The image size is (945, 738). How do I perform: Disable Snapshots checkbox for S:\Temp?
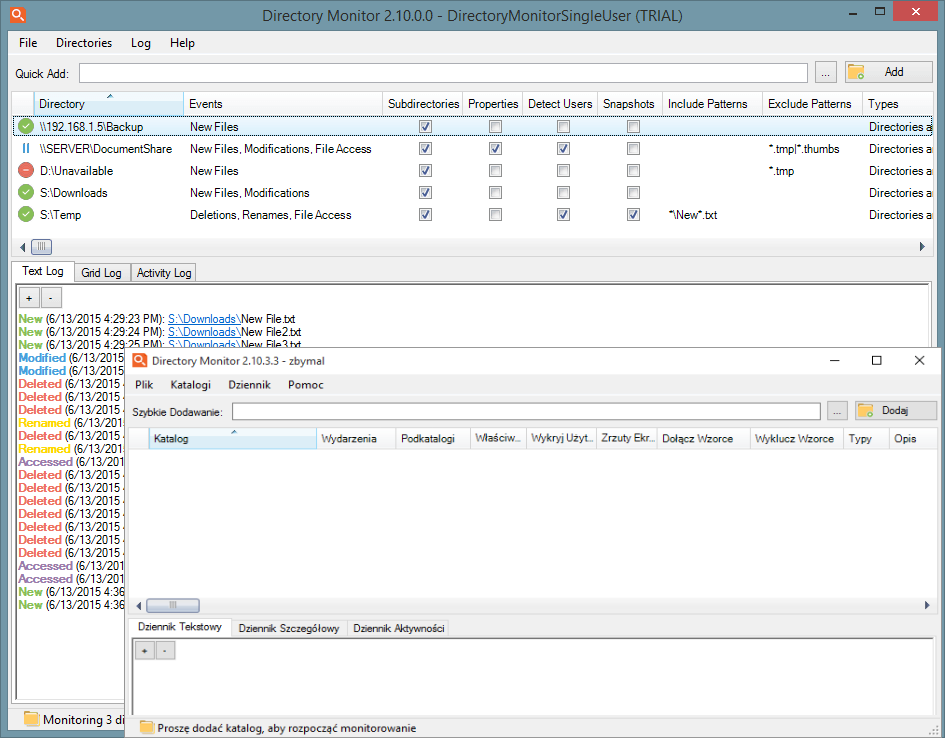[633, 214]
